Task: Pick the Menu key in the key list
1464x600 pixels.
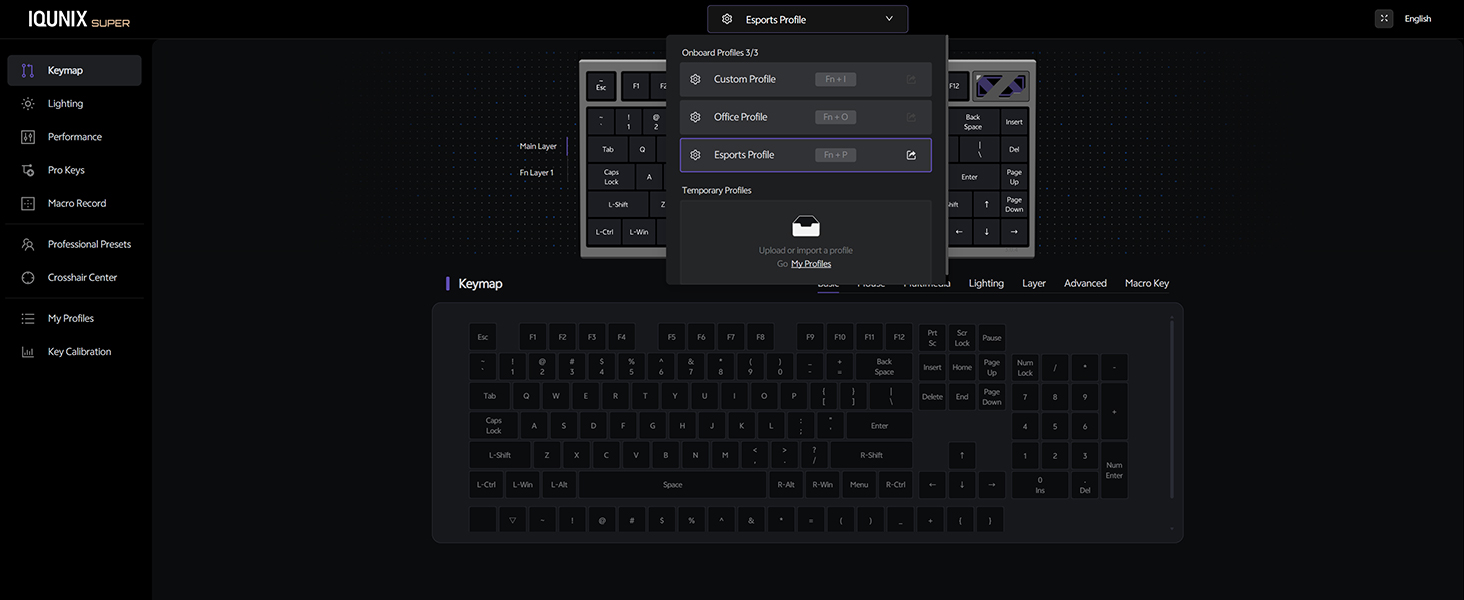Action: [858, 485]
